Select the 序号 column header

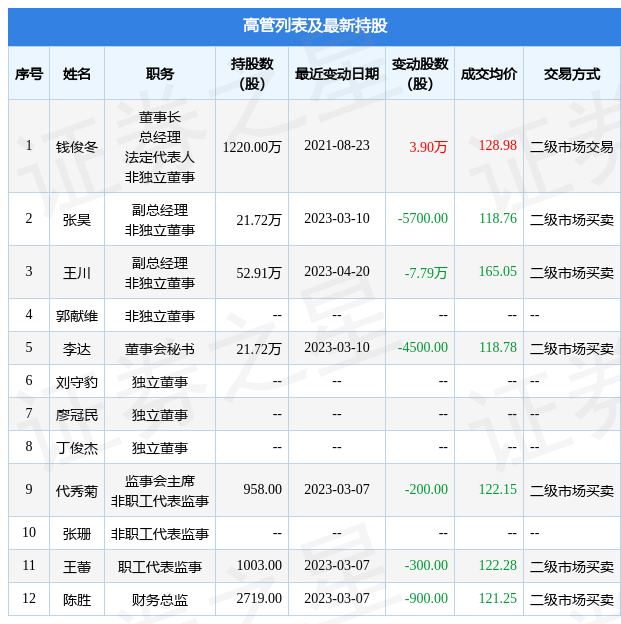click(x=29, y=74)
